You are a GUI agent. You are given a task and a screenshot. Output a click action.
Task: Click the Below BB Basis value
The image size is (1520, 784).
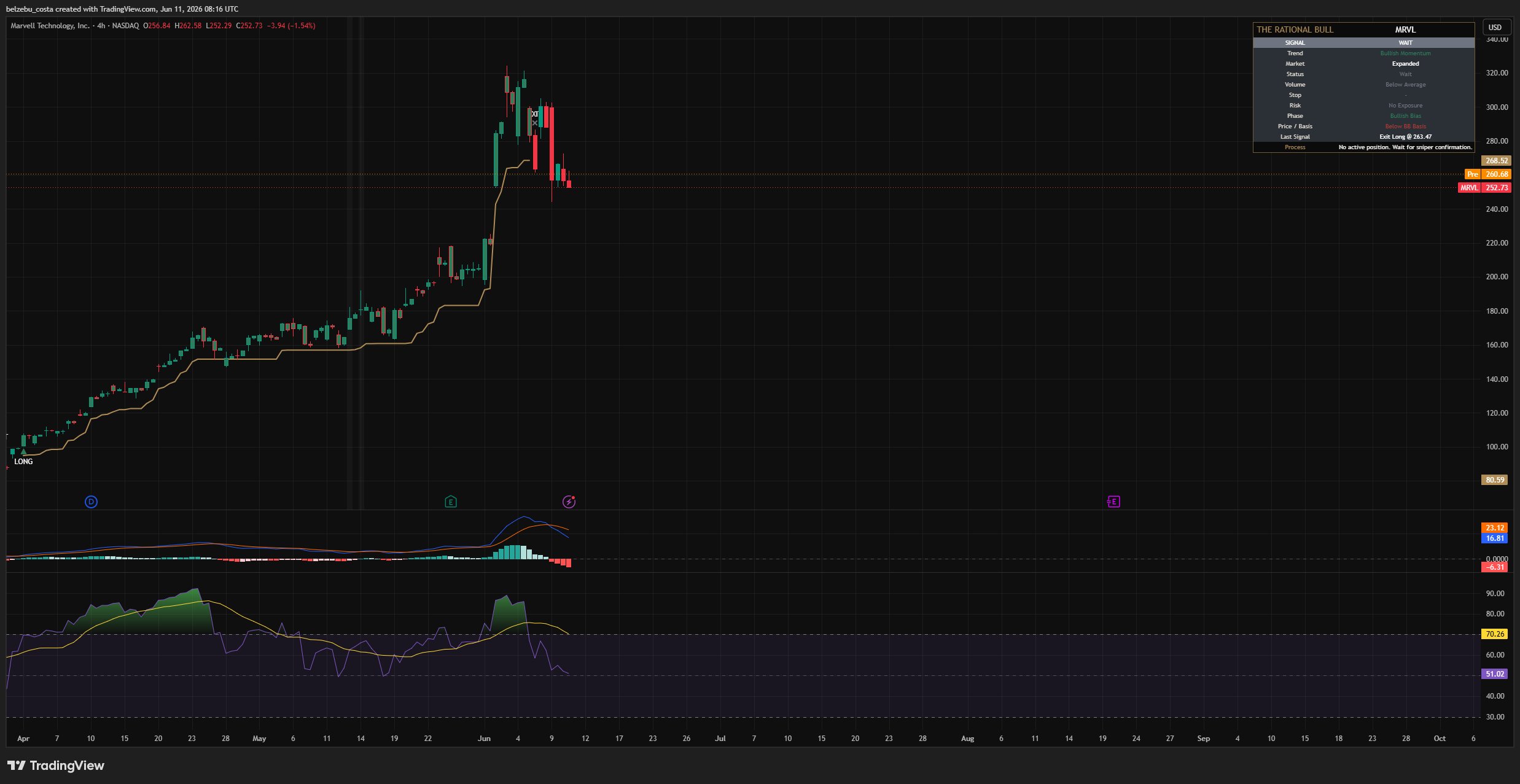(1405, 126)
